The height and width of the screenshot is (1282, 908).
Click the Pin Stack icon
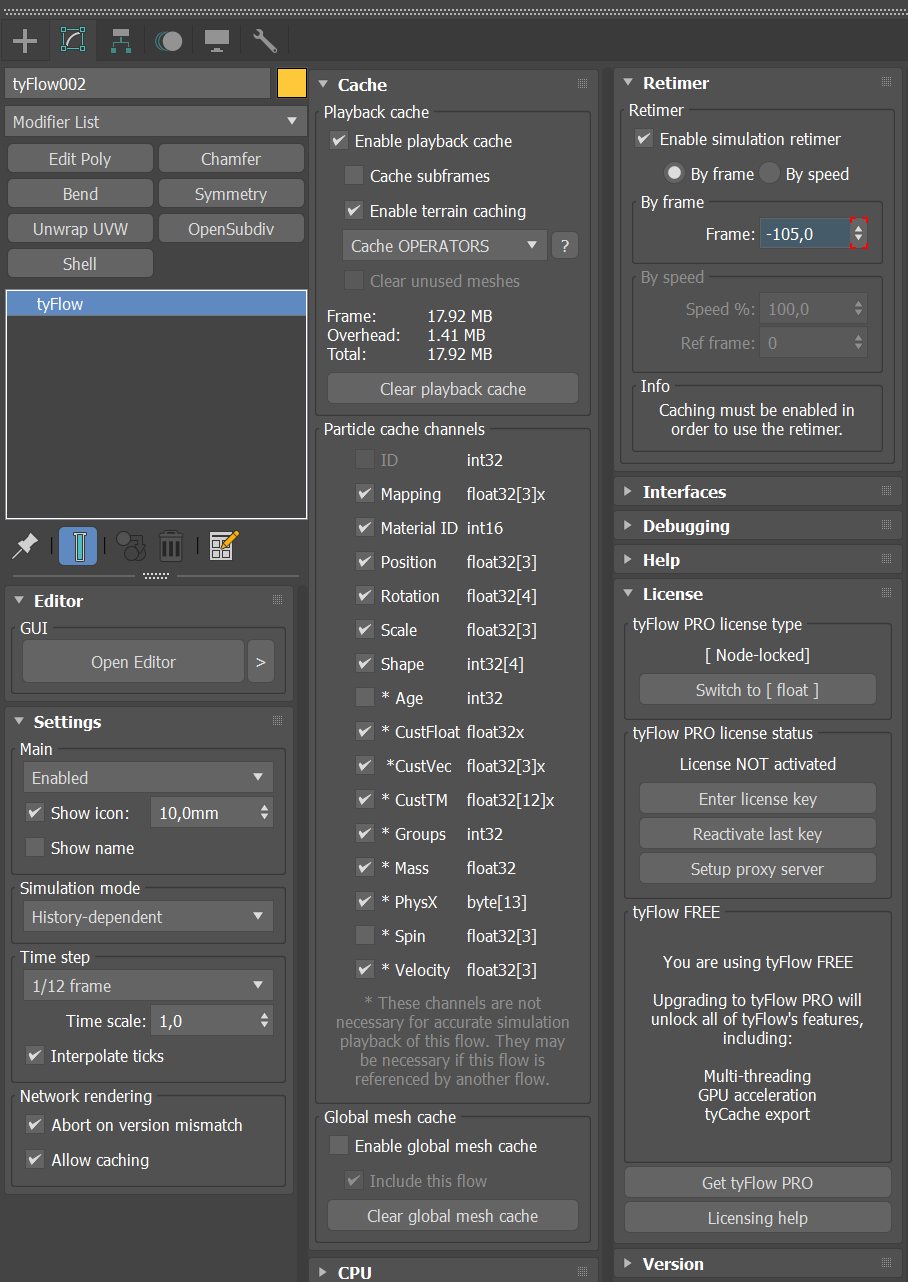click(25, 546)
